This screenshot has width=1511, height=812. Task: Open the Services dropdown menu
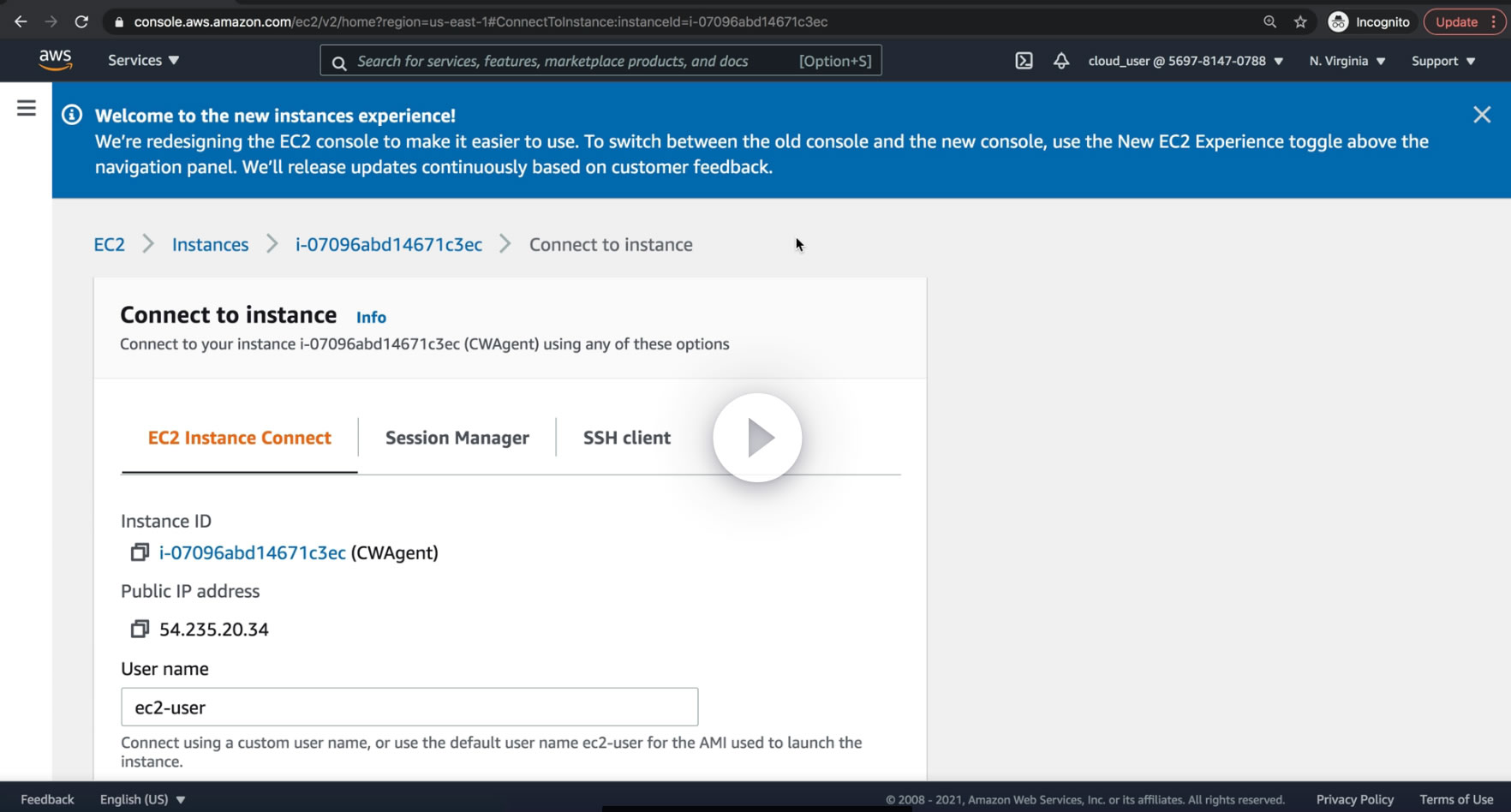point(143,61)
